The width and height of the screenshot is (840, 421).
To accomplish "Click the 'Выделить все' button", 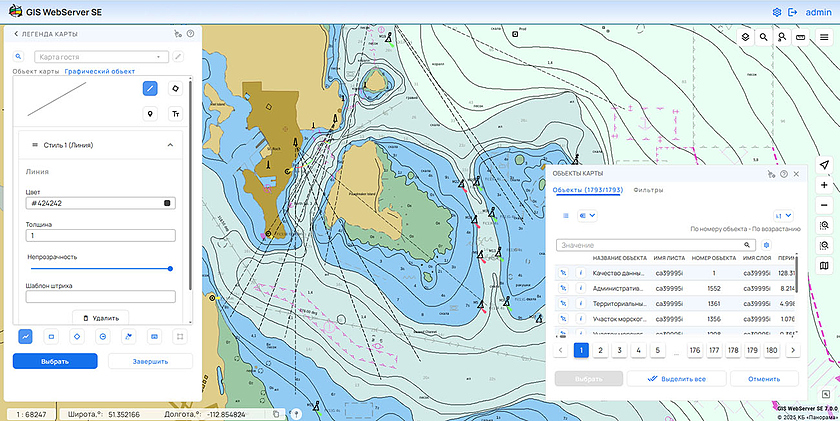I will [x=676, y=379].
